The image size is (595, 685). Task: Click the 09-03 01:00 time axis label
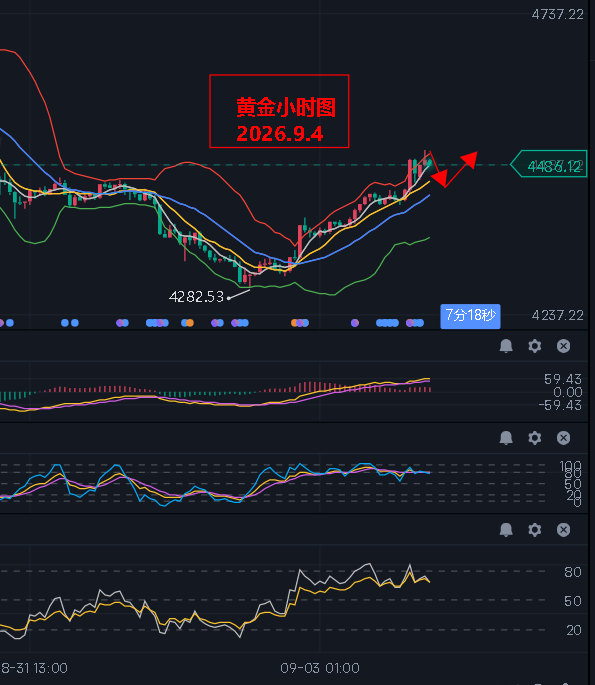tap(320, 668)
